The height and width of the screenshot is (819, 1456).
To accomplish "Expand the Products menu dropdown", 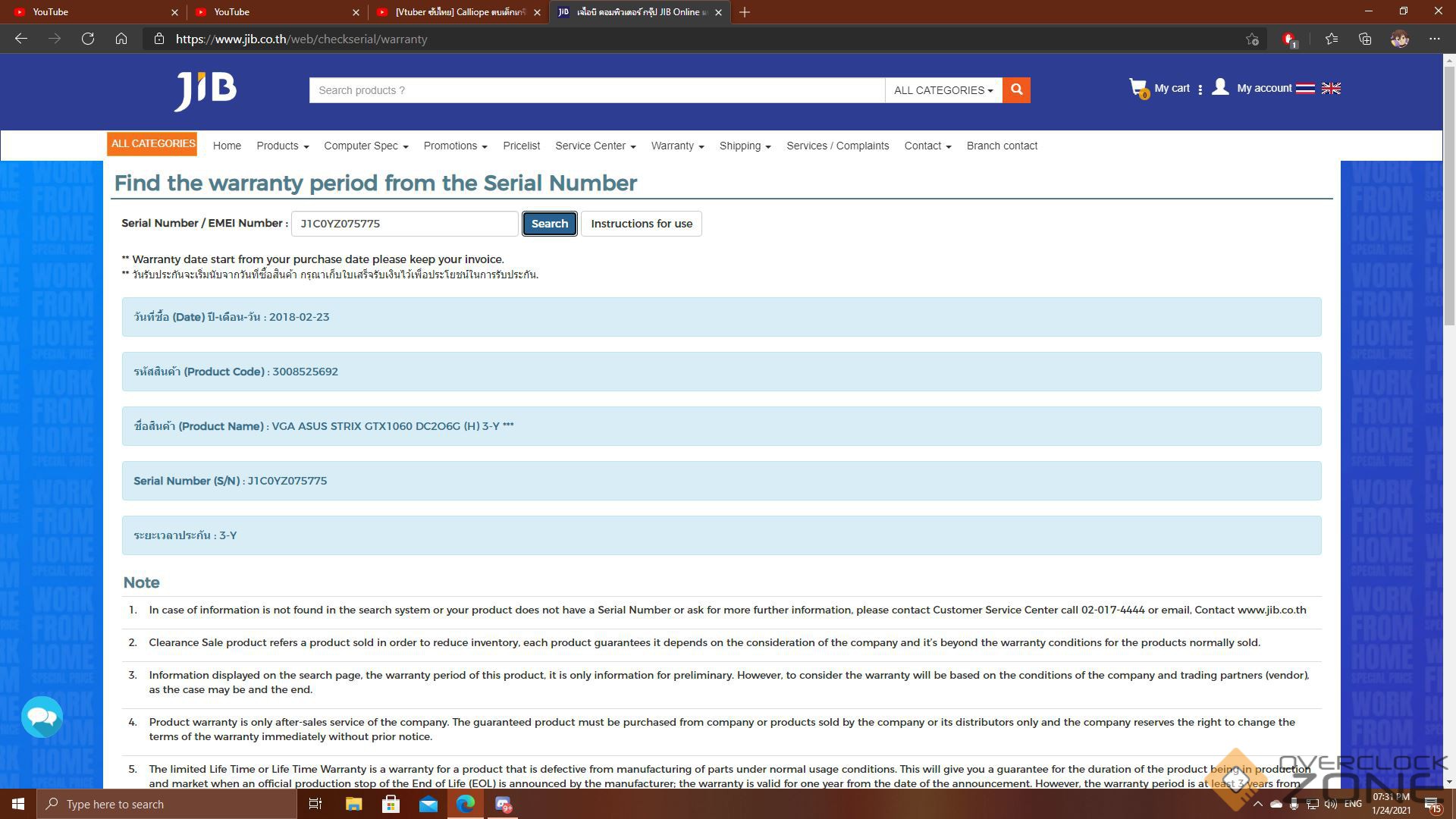I will click(x=282, y=146).
